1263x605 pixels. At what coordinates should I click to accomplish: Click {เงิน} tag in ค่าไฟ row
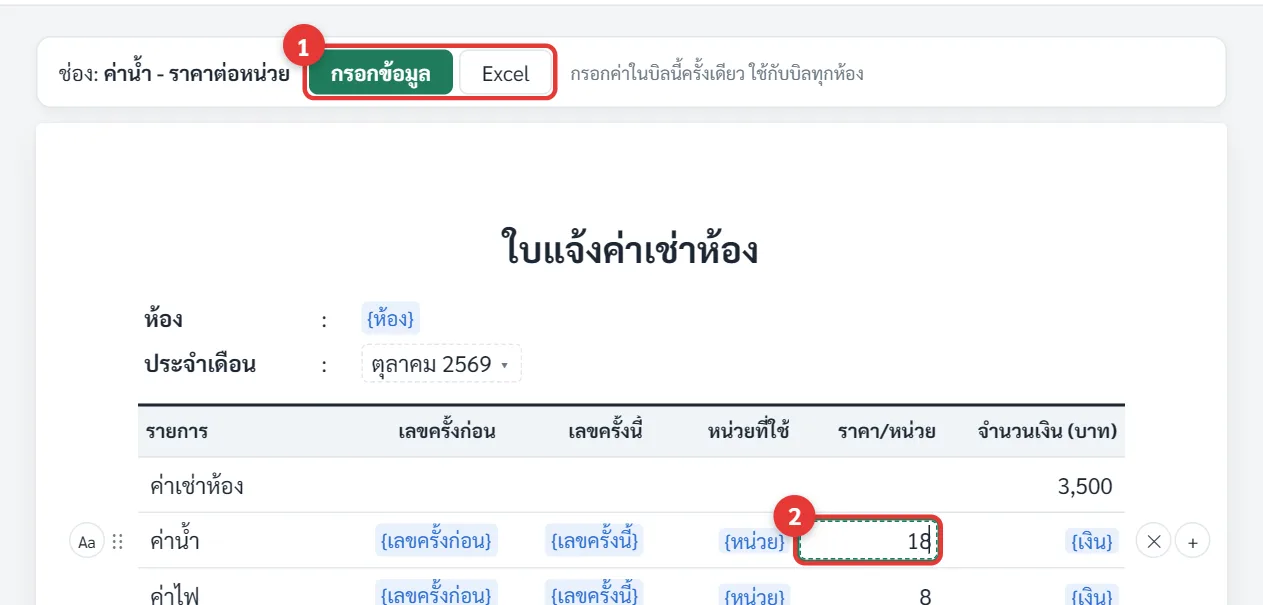tap(1091, 596)
